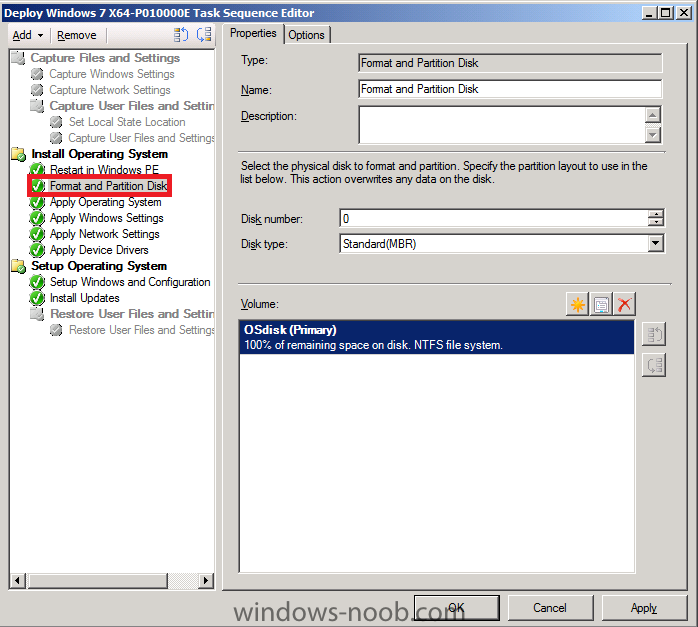Viewport: 698px width, 627px height.
Task: Click the new volume star icon
Action: [577, 304]
